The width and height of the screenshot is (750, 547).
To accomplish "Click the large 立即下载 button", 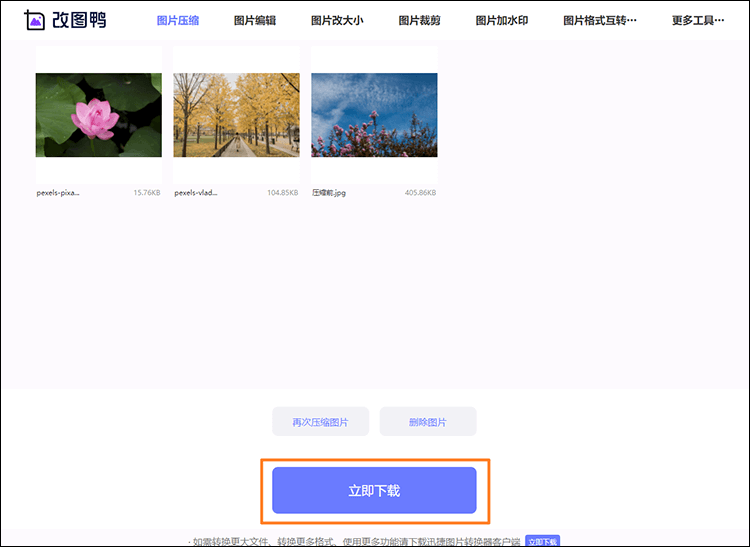I will tap(374, 491).
